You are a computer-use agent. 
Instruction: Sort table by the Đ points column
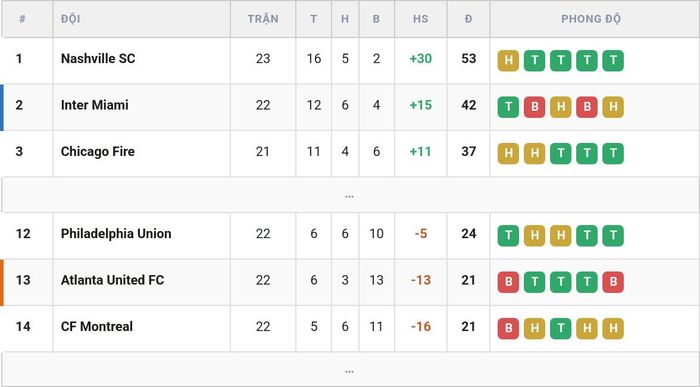(468, 19)
